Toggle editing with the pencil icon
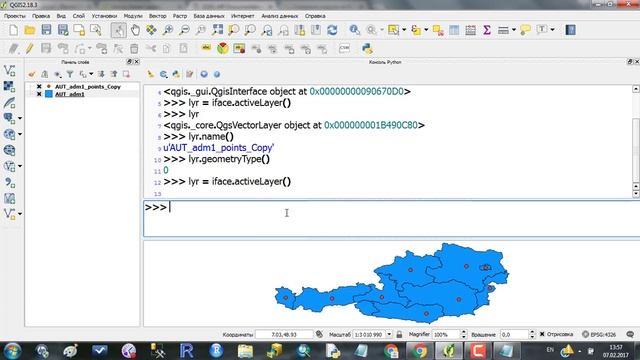Image resolution: width=640 pixels, height=360 pixels. coord(29,49)
